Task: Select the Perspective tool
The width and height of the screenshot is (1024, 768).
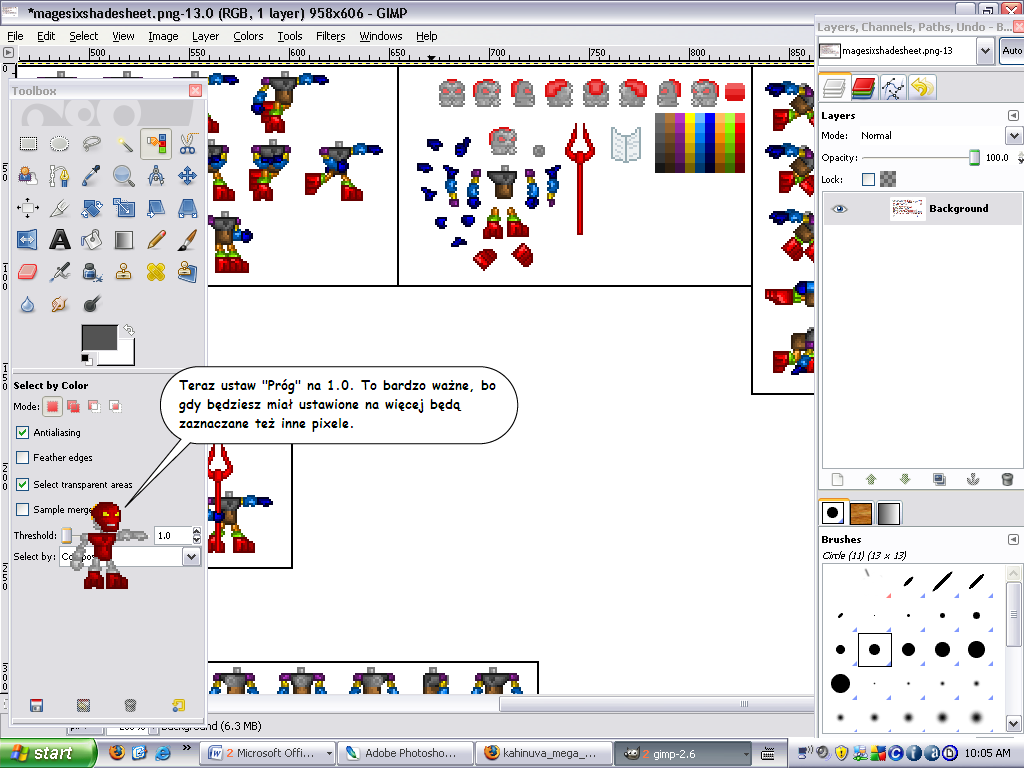Action: [x=187, y=208]
